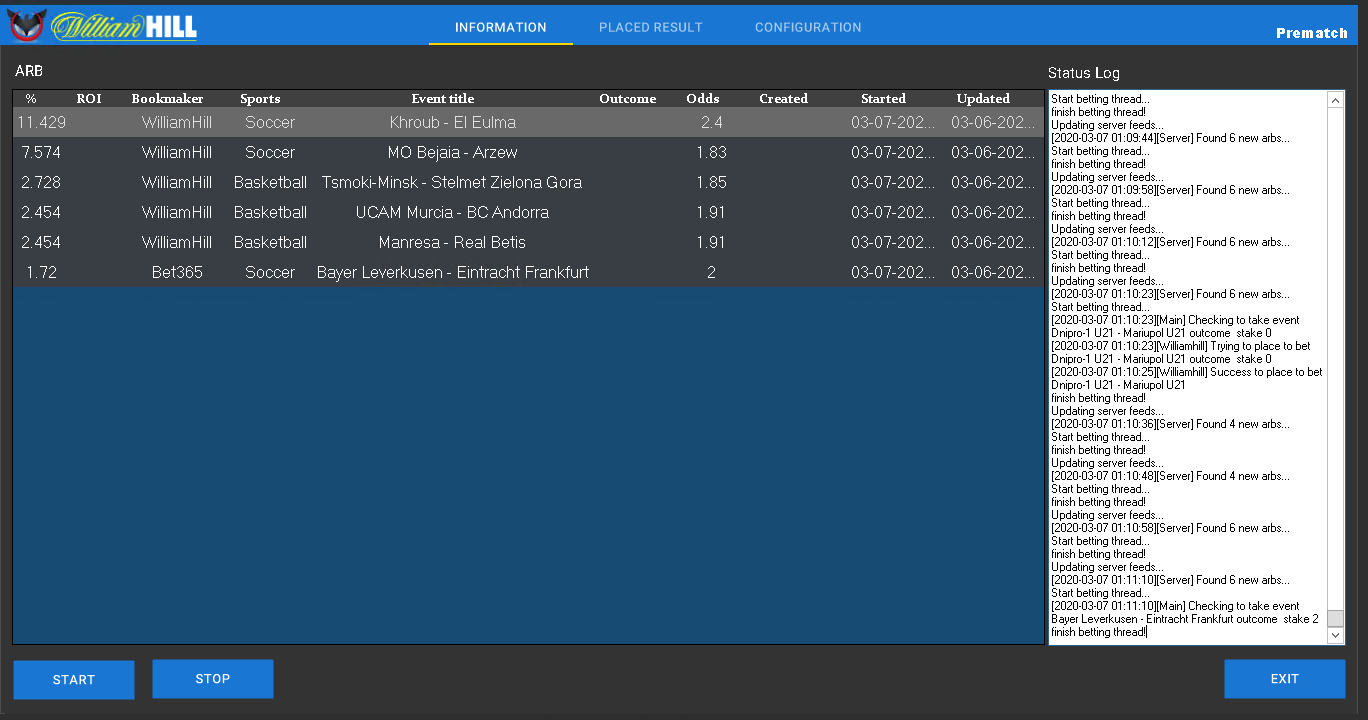Click the EXIT button
The width and height of the screenshot is (1368, 720).
click(x=1285, y=679)
